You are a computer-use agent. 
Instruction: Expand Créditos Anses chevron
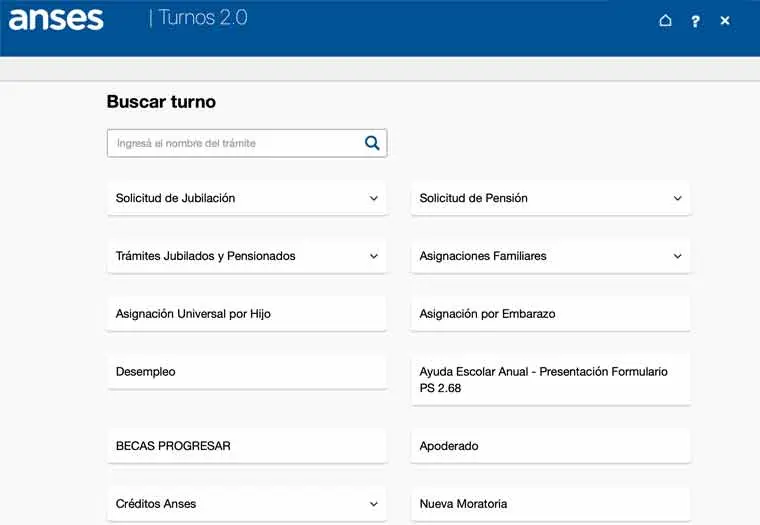click(374, 504)
